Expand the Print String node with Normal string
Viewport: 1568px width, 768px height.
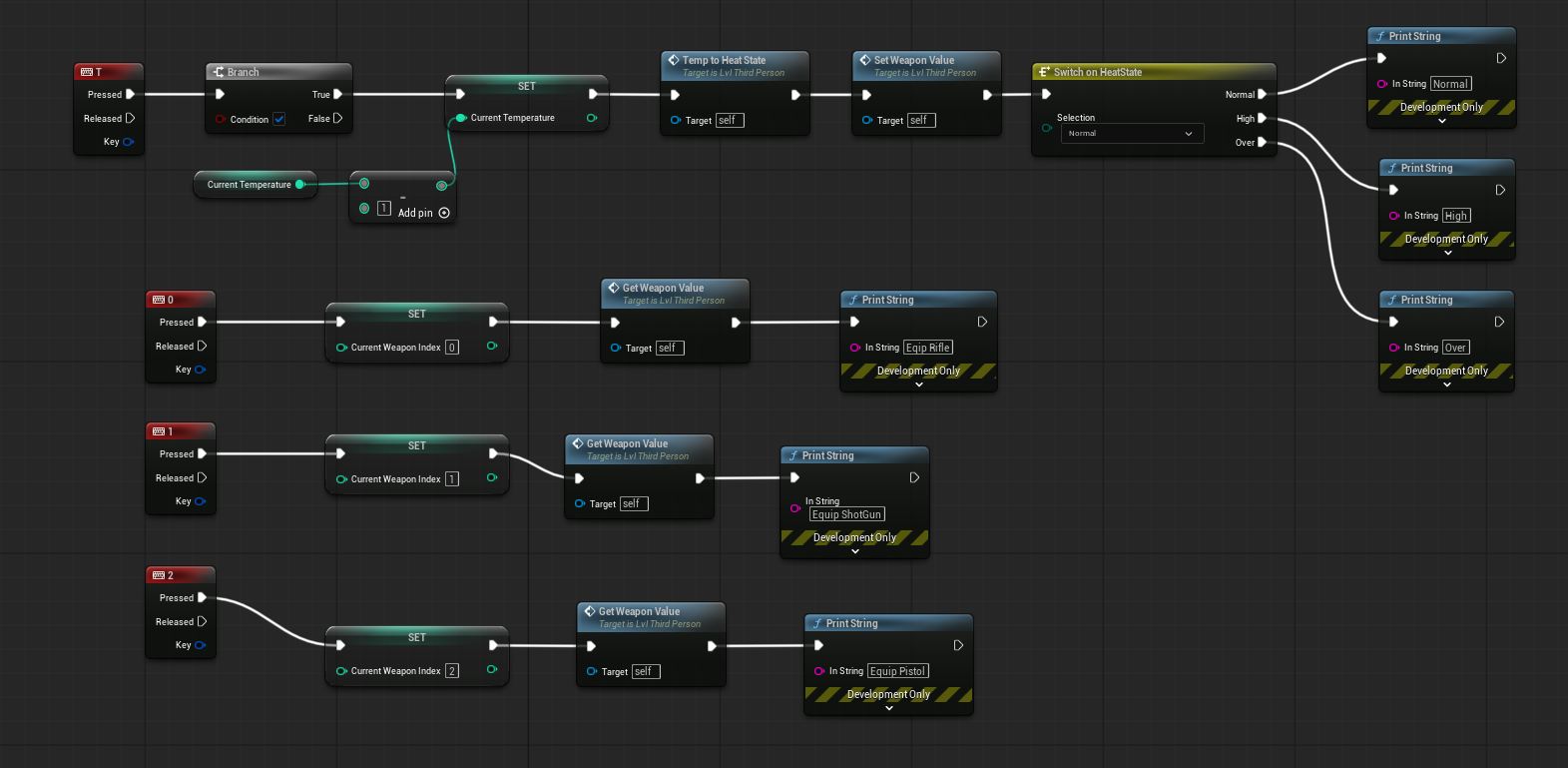point(1442,121)
